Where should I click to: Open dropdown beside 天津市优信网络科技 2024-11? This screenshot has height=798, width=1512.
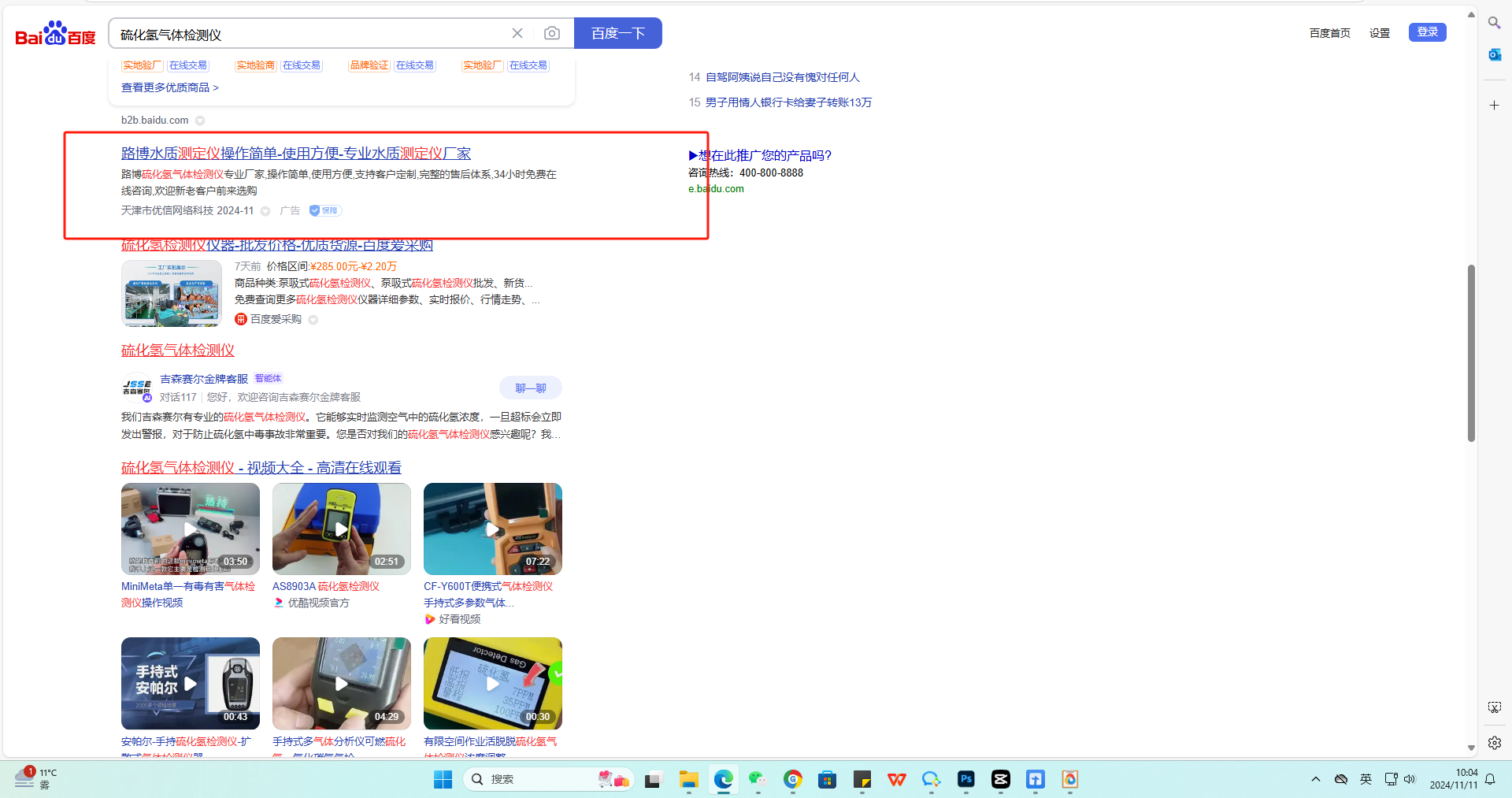click(x=265, y=211)
